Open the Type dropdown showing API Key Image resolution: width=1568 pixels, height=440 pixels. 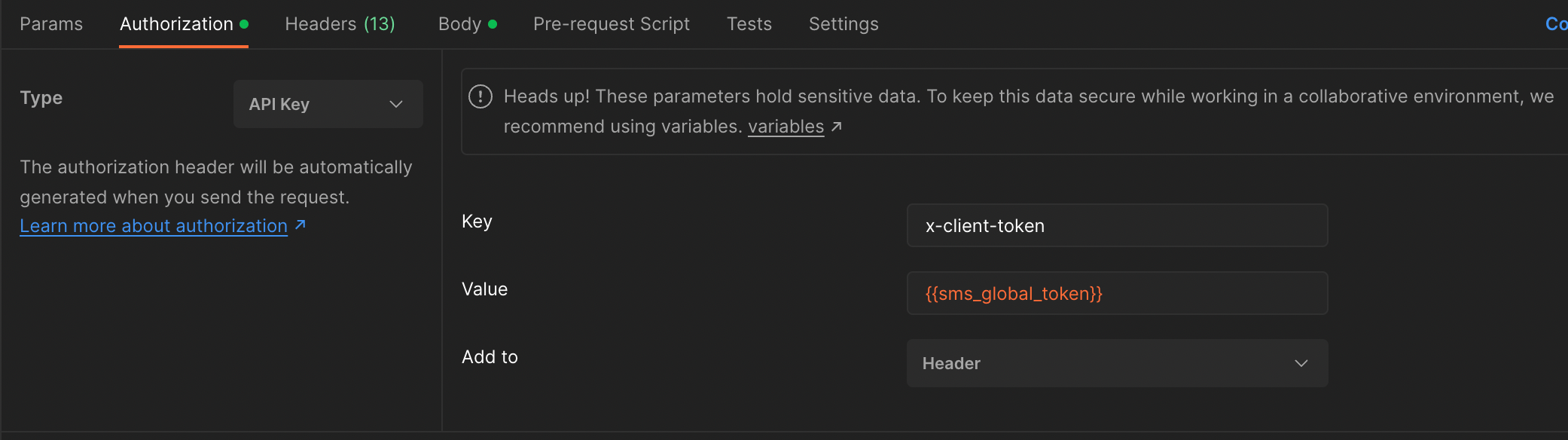[328, 104]
